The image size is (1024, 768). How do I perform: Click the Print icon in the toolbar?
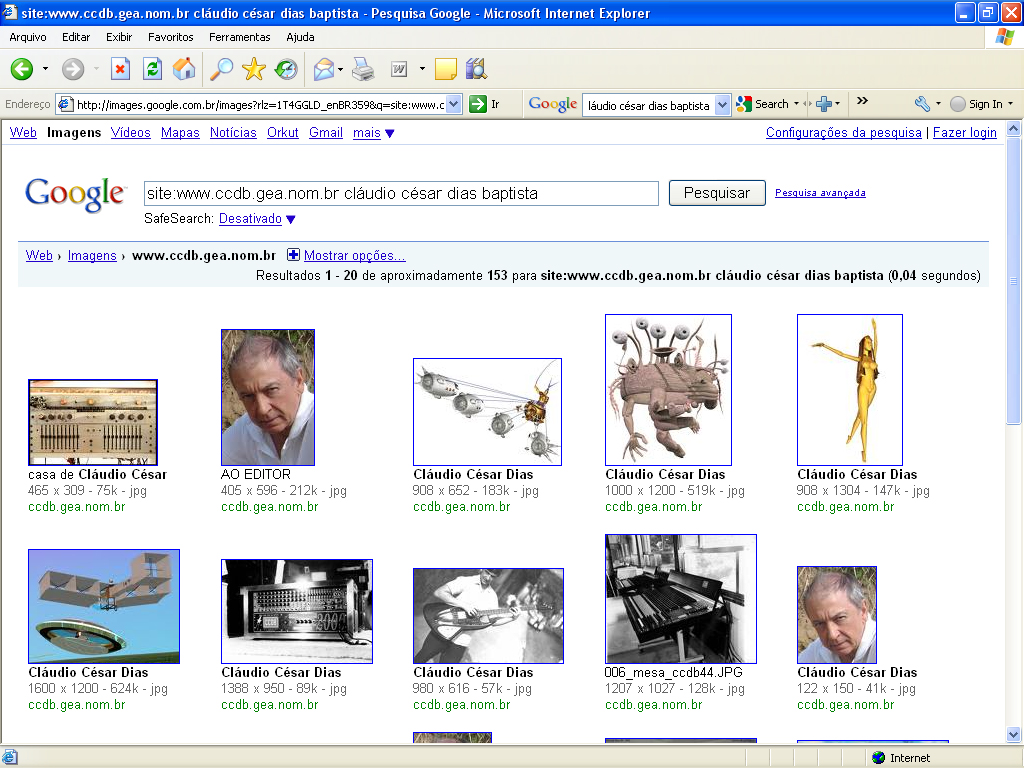tap(363, 69)
